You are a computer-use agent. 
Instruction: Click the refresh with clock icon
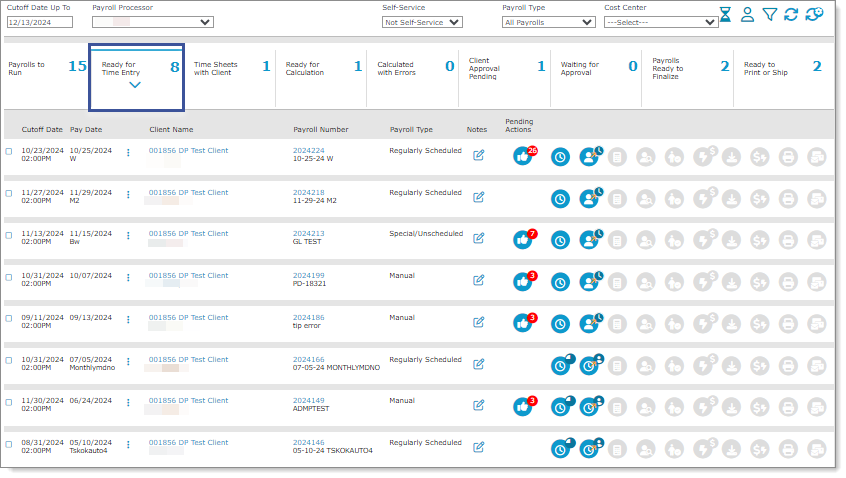point(814,14)
